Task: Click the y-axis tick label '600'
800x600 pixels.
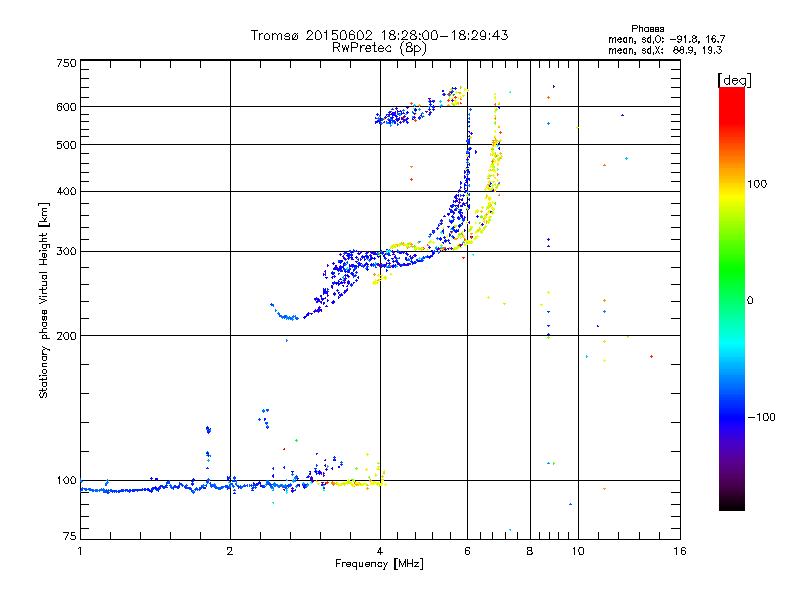Action: pyautogui.click(x=66, y=107)
